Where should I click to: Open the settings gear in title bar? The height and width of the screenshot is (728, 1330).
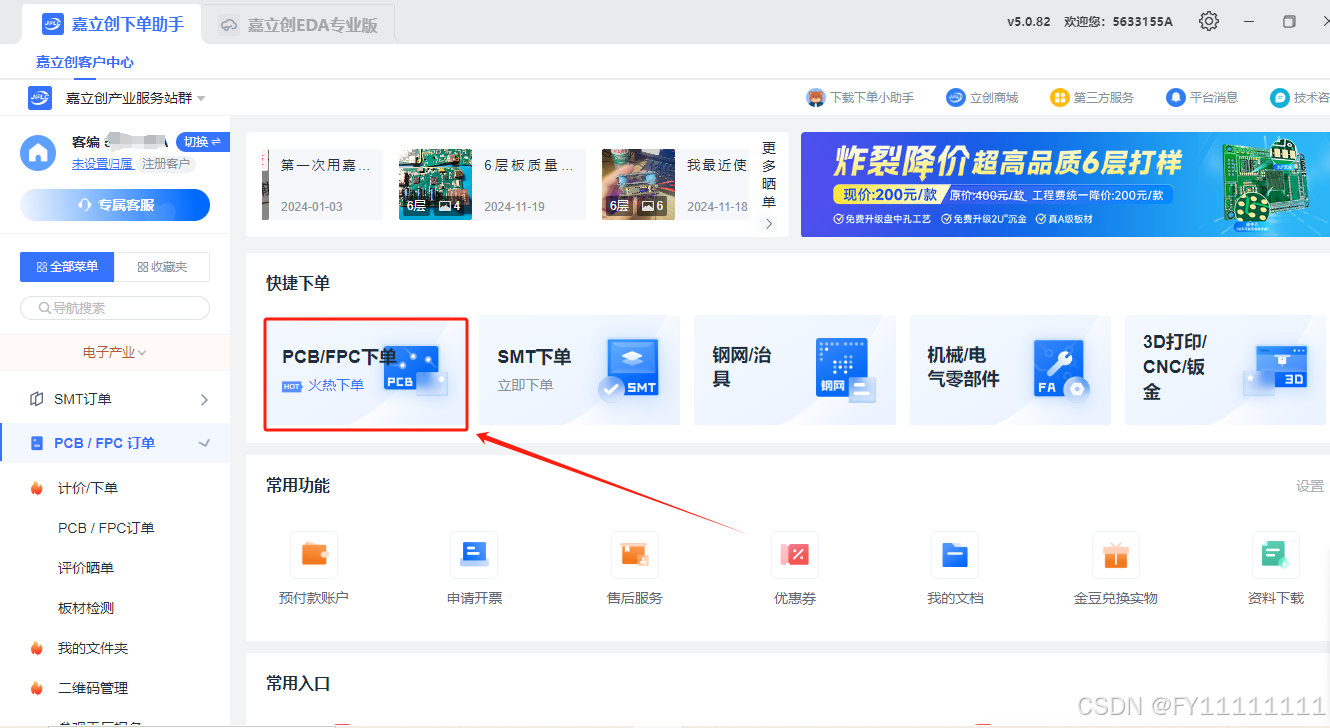1209,21
